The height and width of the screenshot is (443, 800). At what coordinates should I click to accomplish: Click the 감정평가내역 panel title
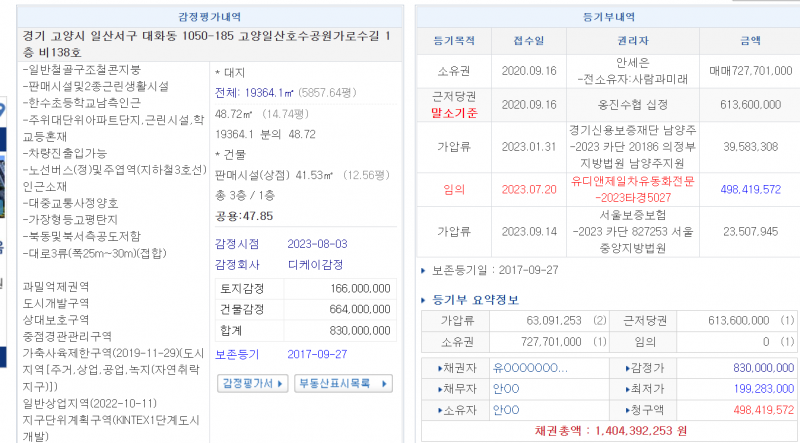[210, 17]
